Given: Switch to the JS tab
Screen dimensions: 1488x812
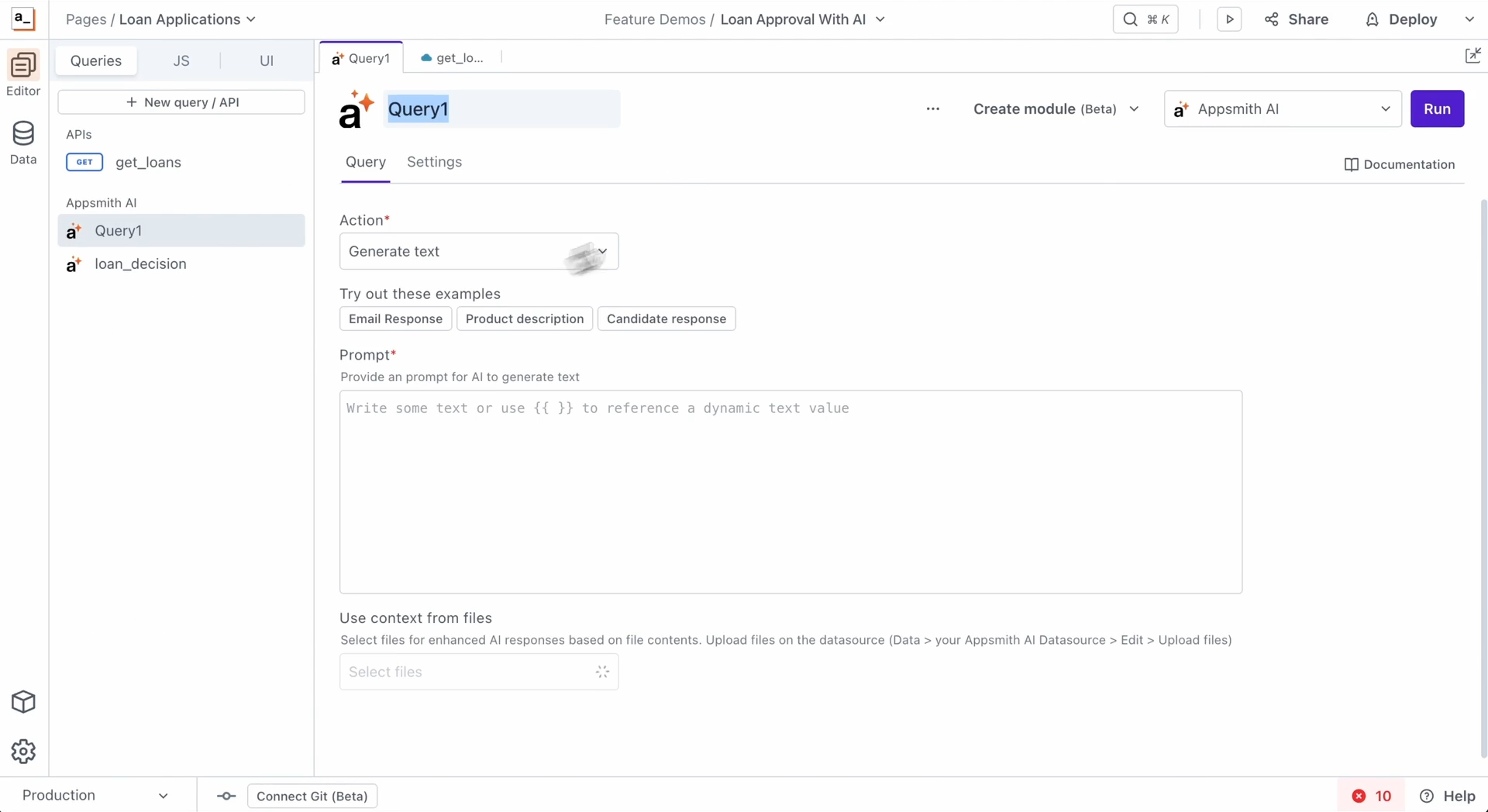Looking at the screenshot, I should tap(181, 60).
